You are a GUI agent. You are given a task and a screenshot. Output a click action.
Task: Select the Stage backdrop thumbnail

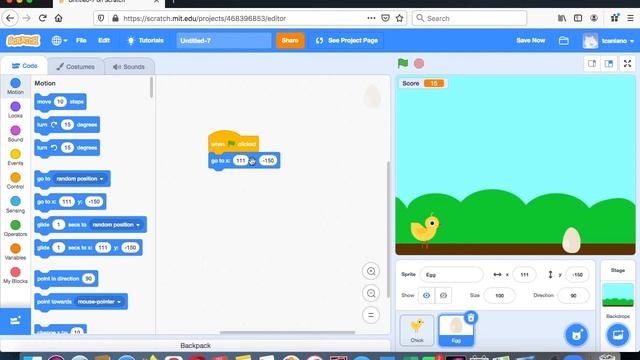pyautogui.click(x=618, y=294)
